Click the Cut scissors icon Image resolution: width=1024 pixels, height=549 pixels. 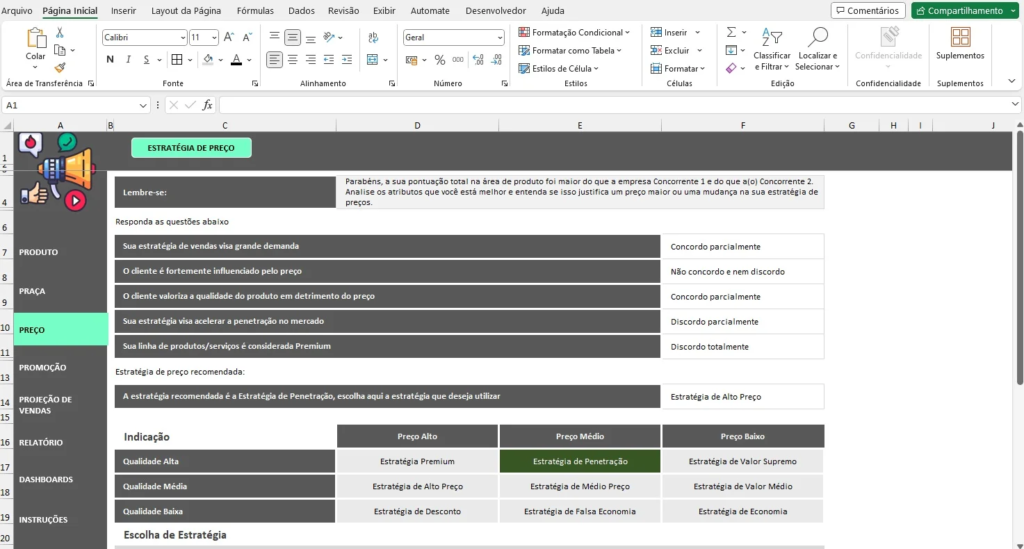(x=60, y=33)
